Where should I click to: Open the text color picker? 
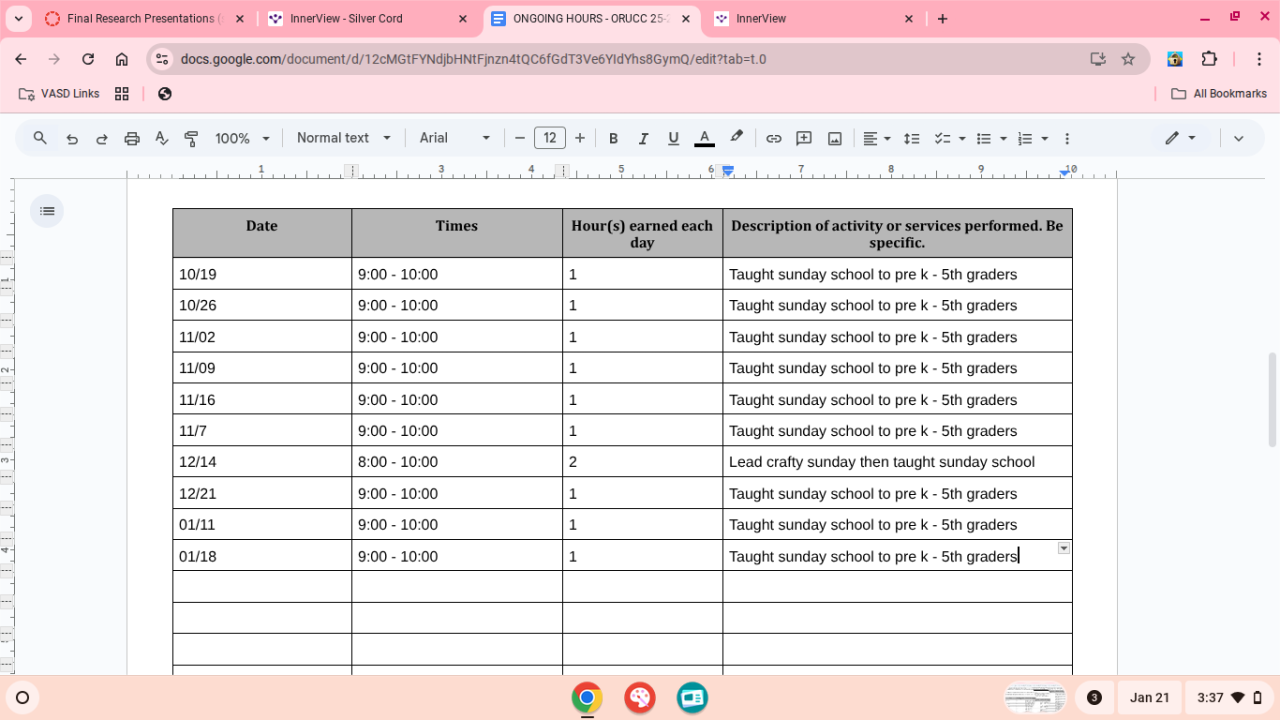(704, 139)
